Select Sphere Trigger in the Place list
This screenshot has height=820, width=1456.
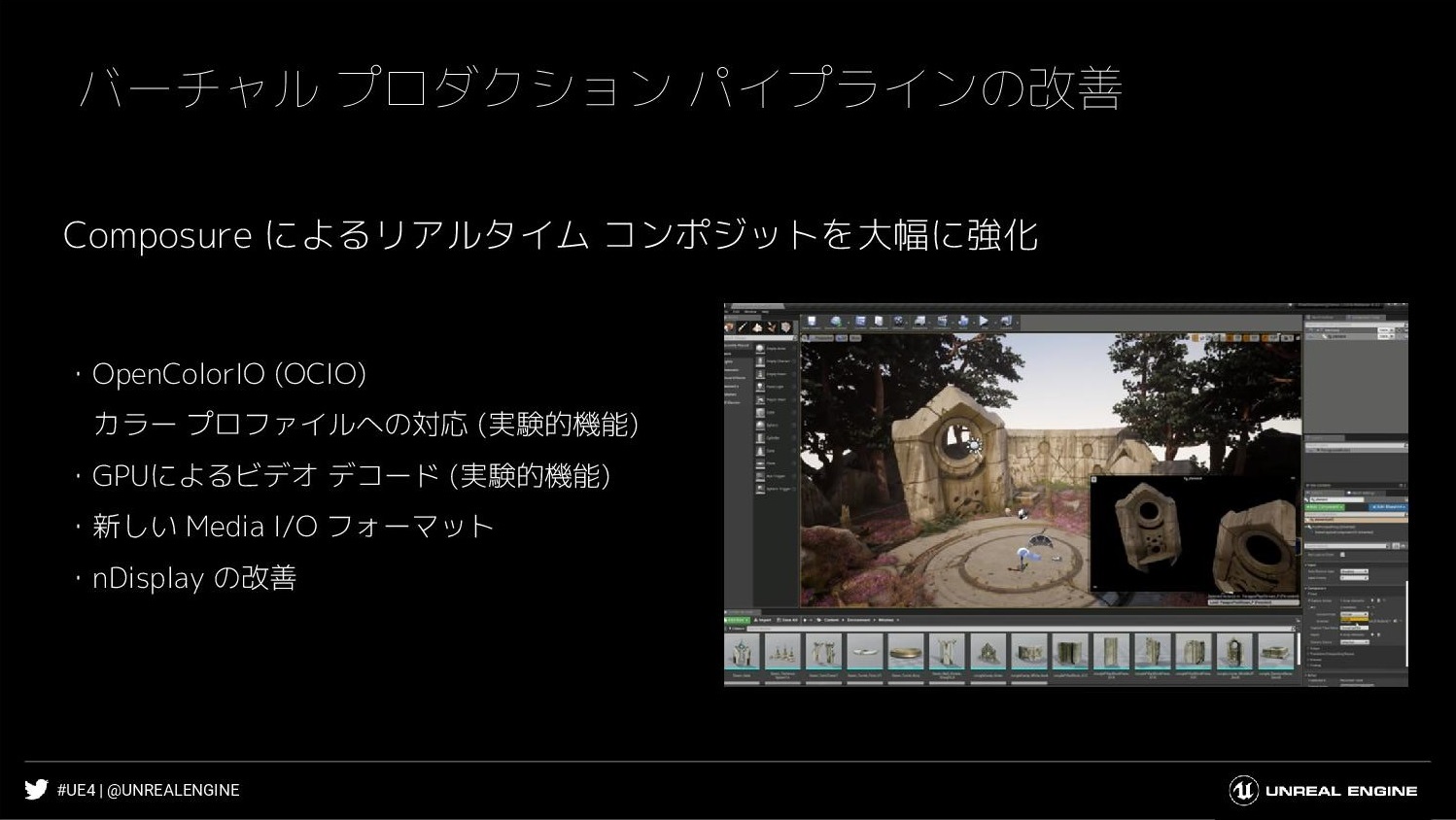776,489
